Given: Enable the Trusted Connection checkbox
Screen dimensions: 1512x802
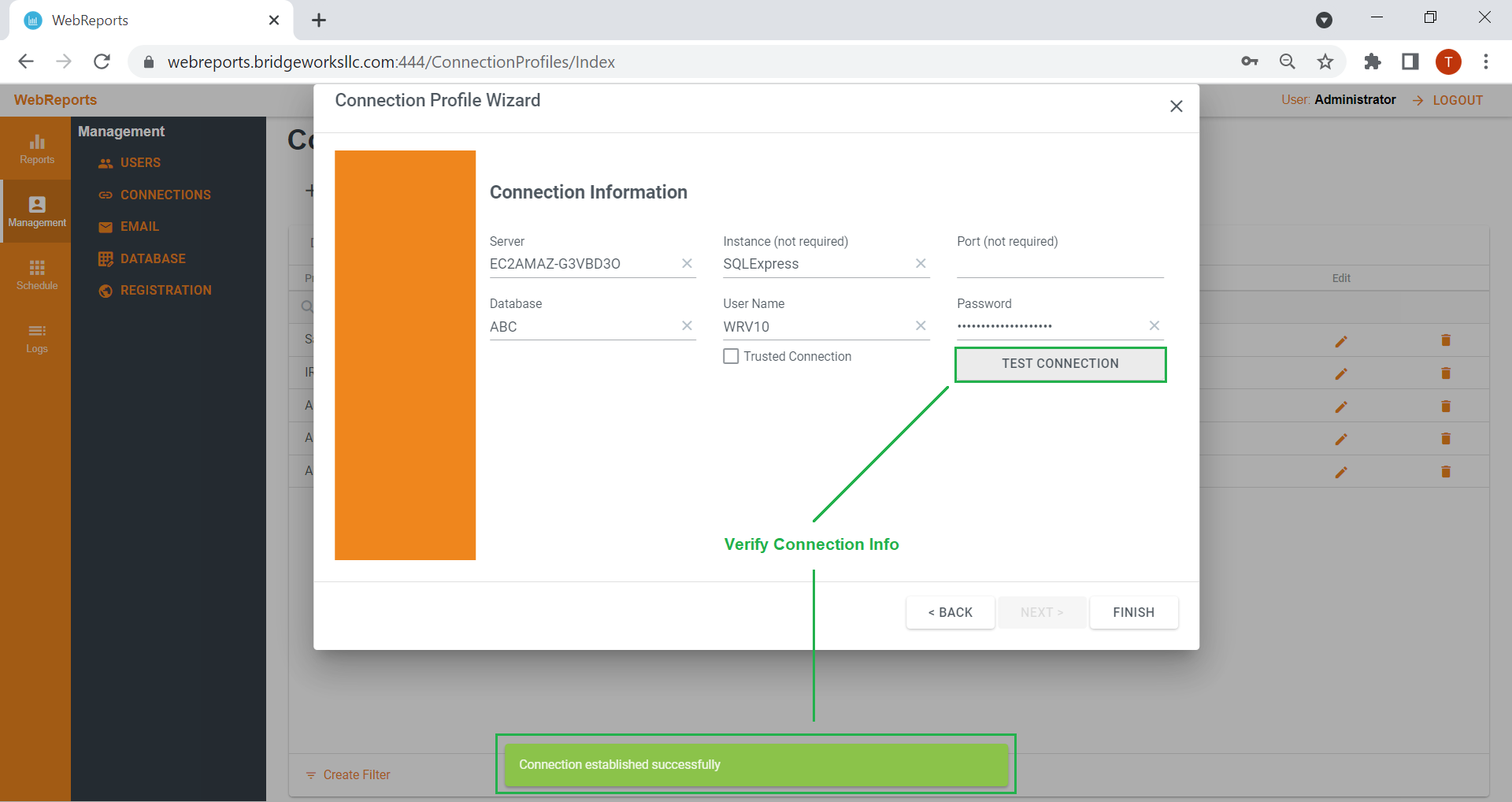Looking at the screenshot, I should point(731,356).
